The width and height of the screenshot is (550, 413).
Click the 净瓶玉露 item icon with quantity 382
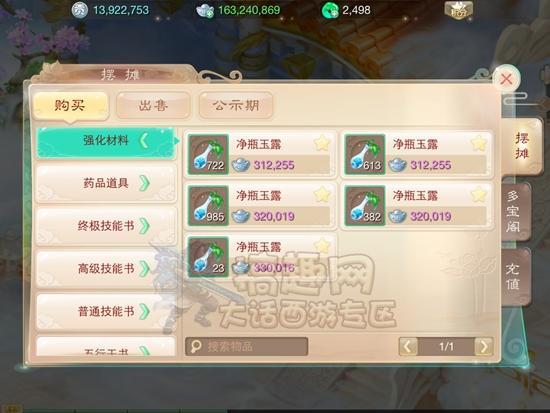coord(365,206)
